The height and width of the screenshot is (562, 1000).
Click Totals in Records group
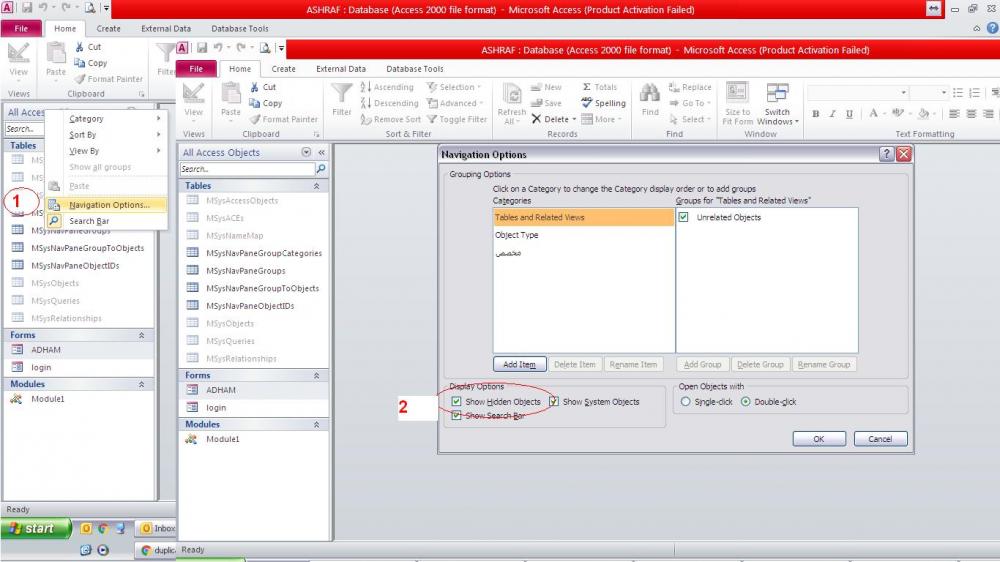[x=599, y=87]
